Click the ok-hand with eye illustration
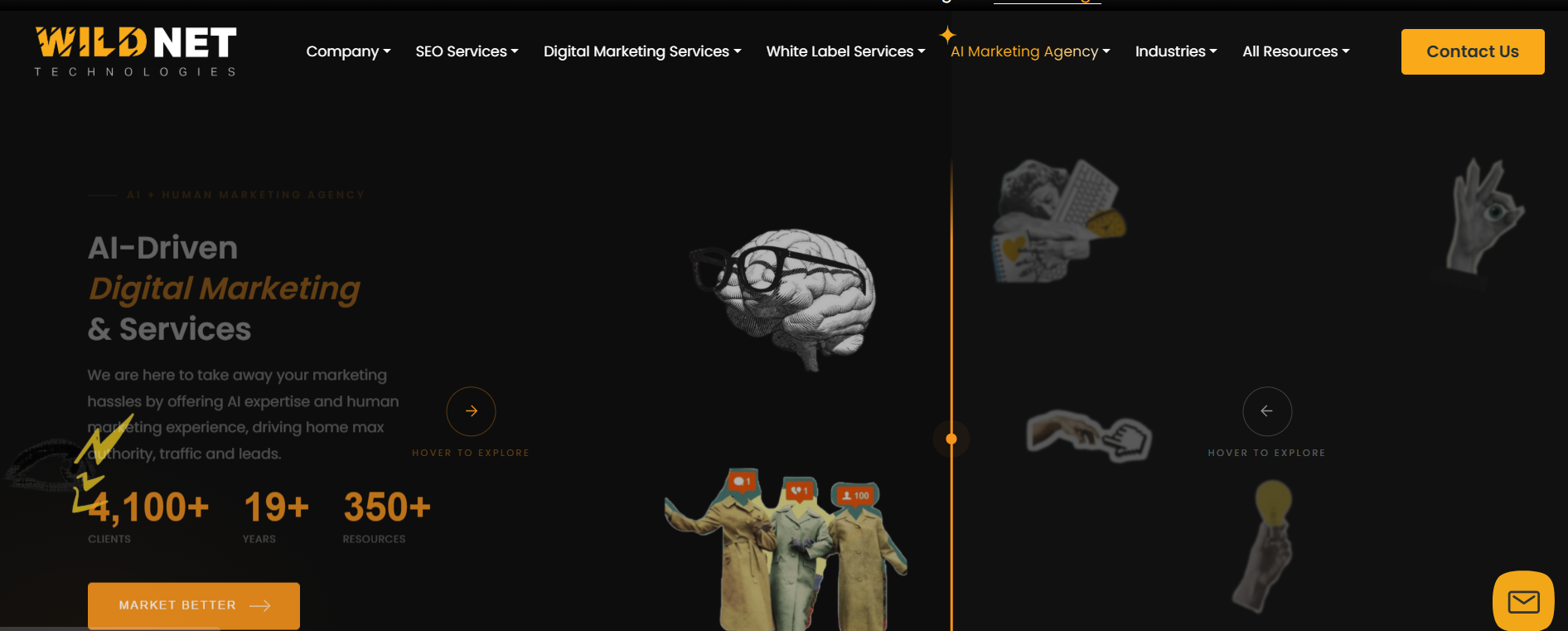 [x=1483, y=216]
